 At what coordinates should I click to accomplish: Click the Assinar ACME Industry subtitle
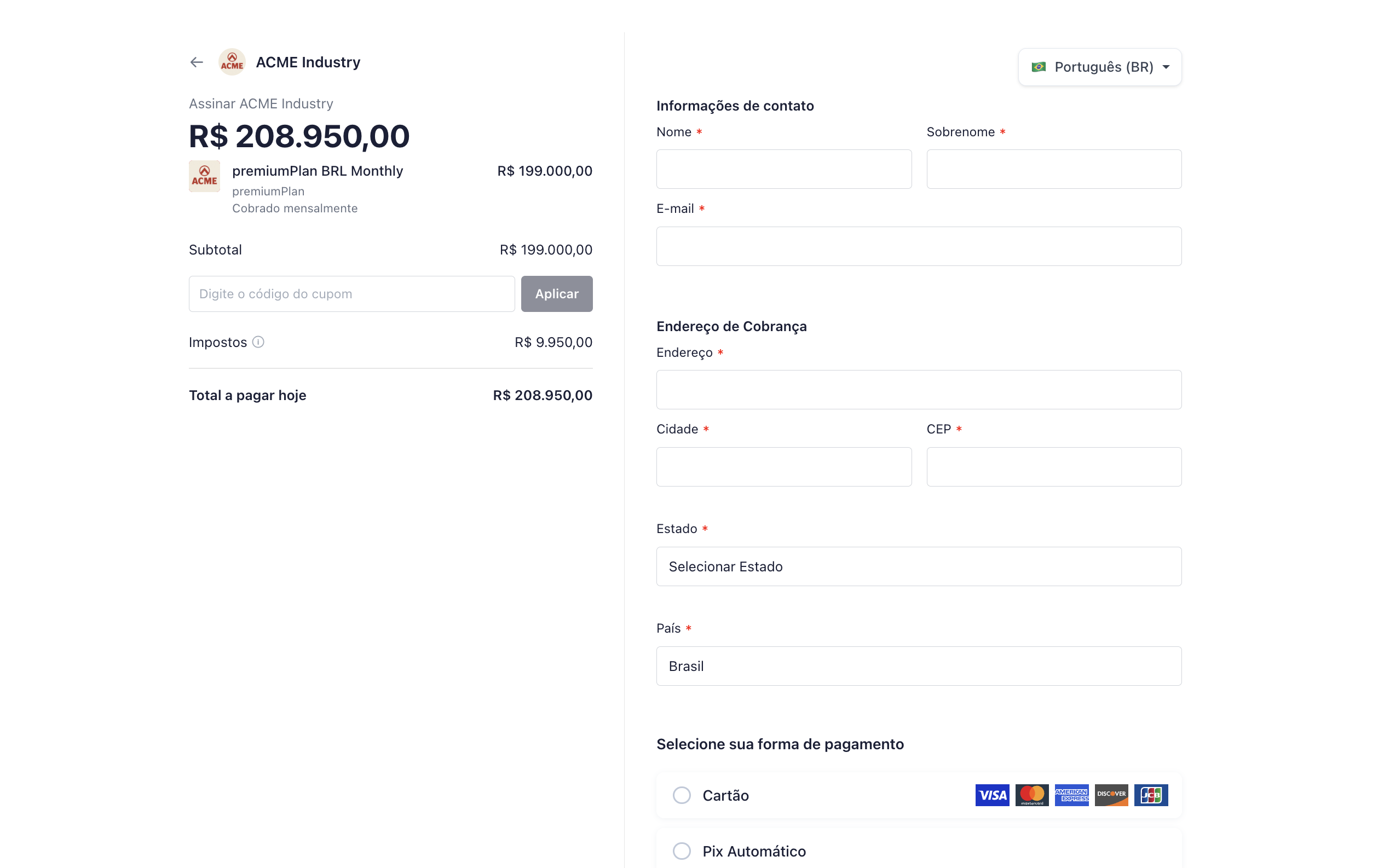(261, 104)
